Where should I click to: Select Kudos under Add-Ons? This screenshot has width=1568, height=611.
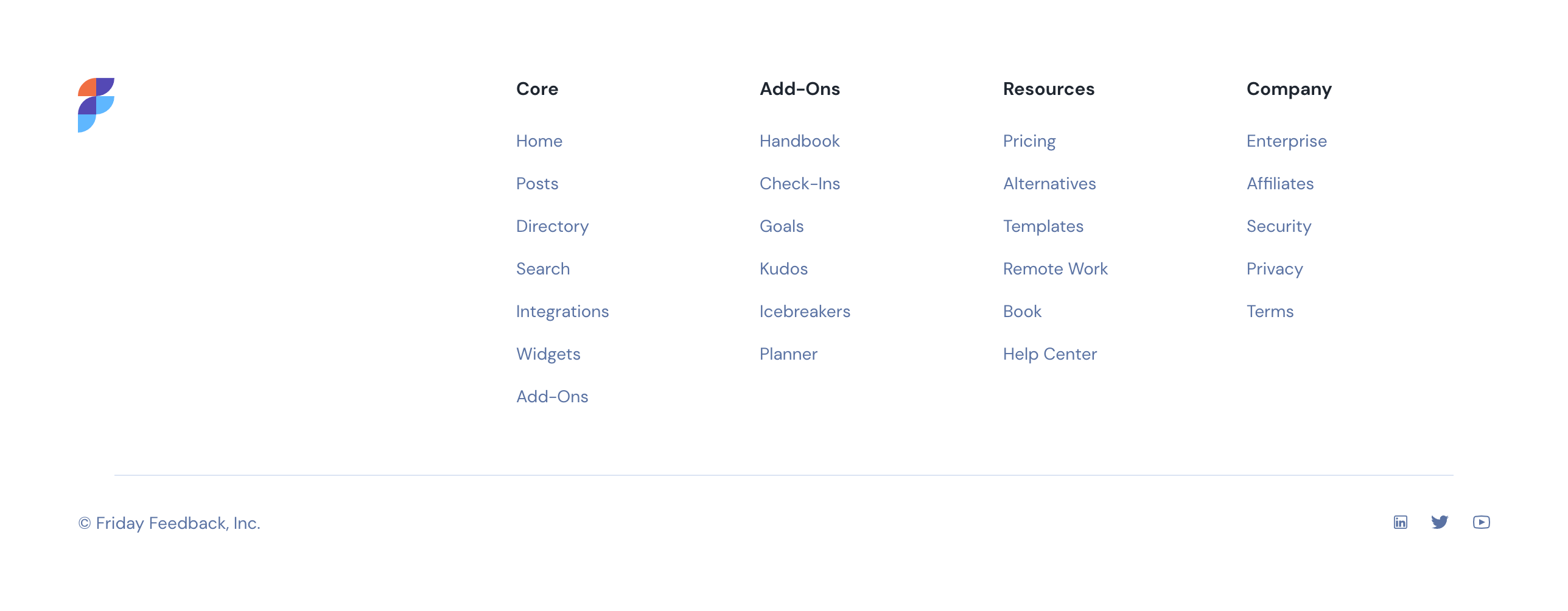783,269
